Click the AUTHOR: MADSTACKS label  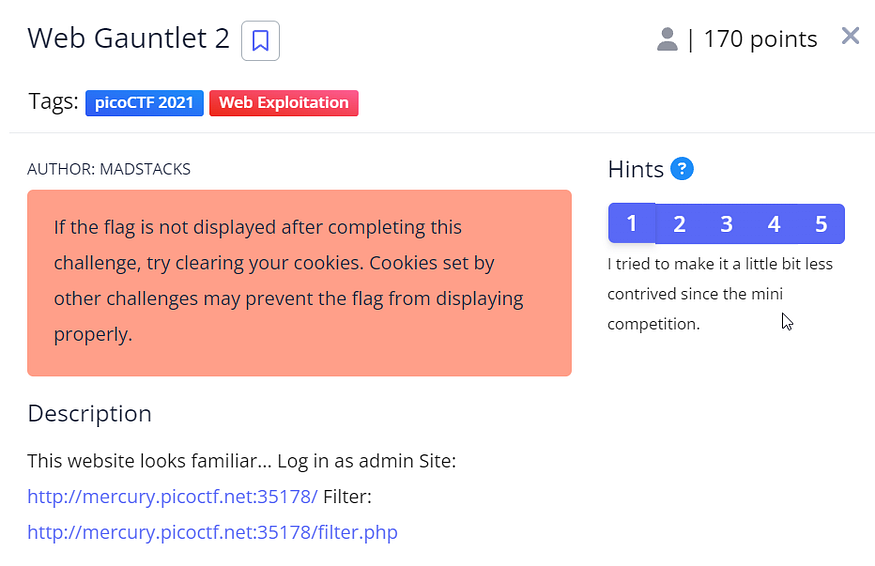(109, 169)
